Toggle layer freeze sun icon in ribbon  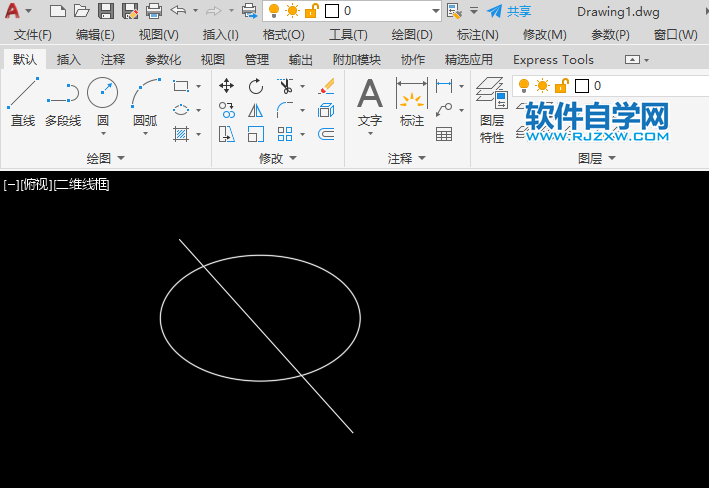(x=542, y=86)
